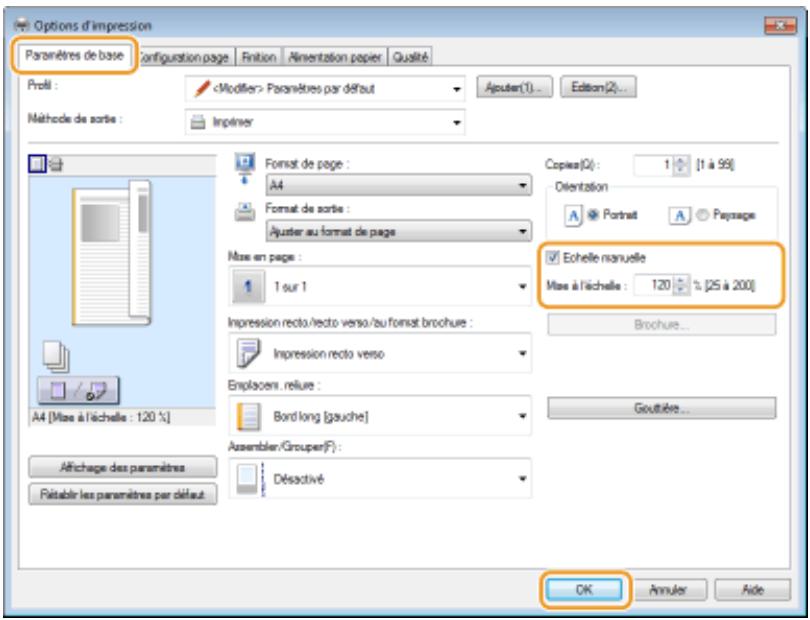Switch to Alimentation papier tab
810x620 pixels.
tap(334, 57)
